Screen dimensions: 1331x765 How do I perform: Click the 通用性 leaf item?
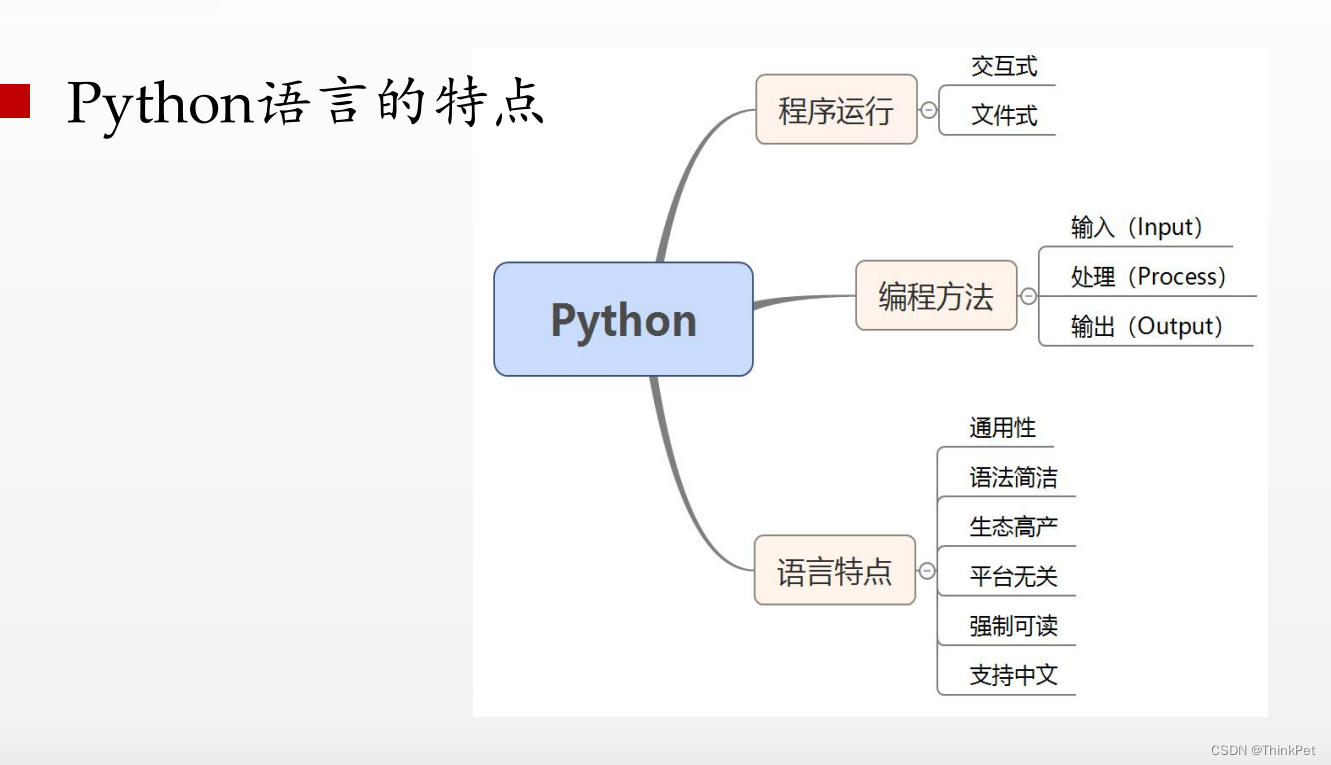tap(1002, 428)
